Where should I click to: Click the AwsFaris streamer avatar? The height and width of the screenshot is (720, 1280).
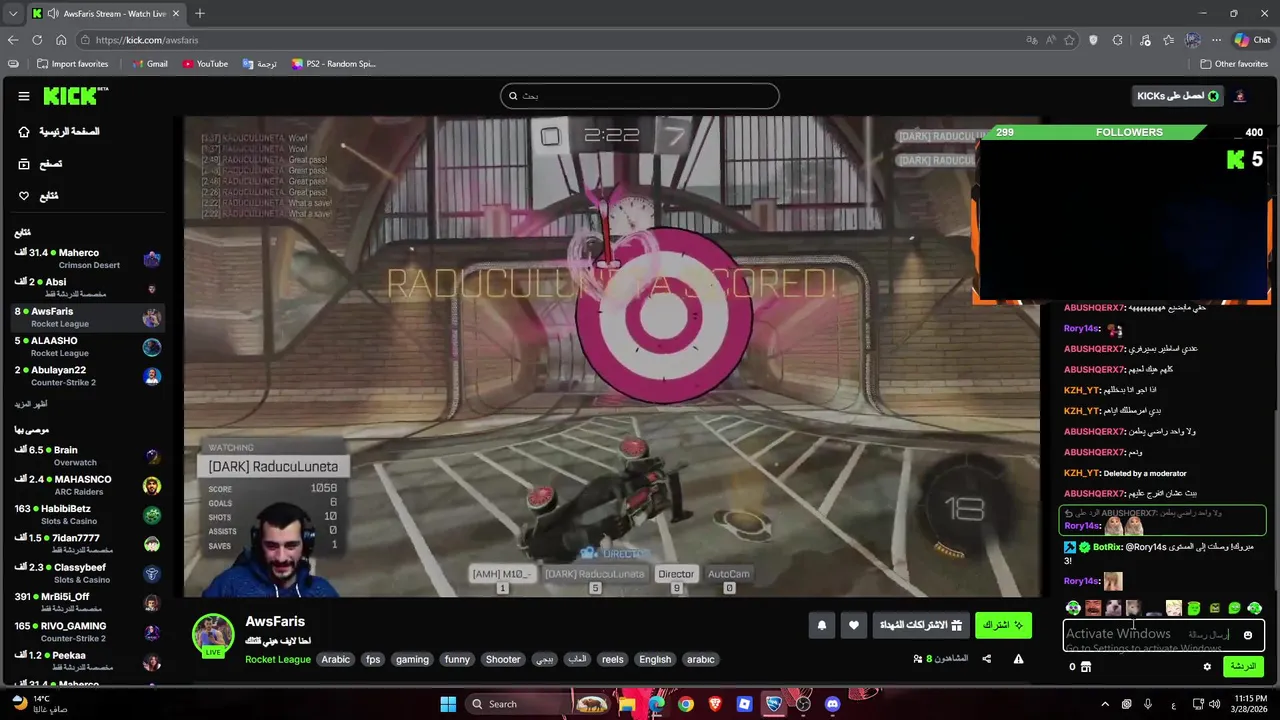[213, 635]
